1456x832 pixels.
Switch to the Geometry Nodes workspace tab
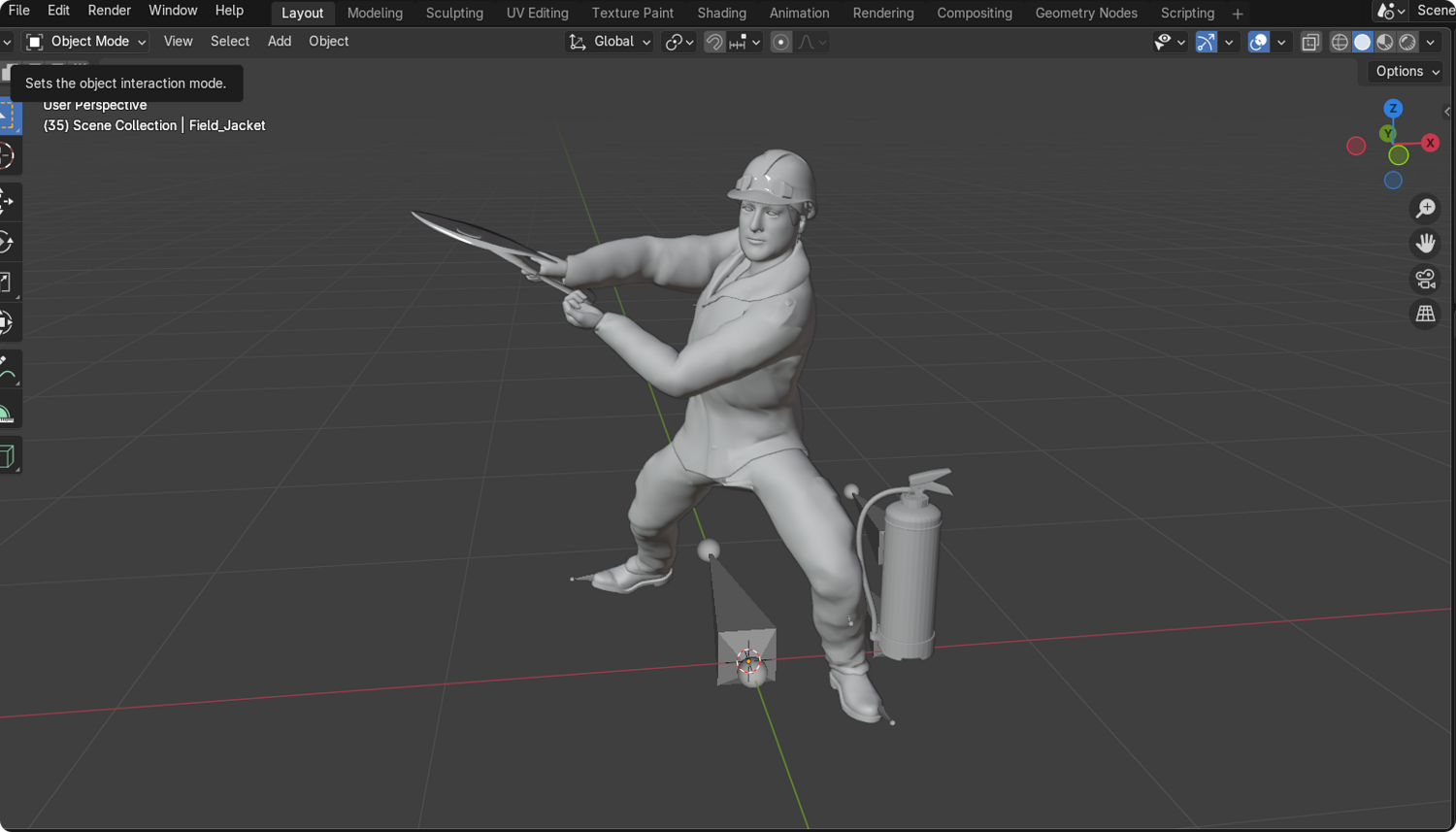1085,13
